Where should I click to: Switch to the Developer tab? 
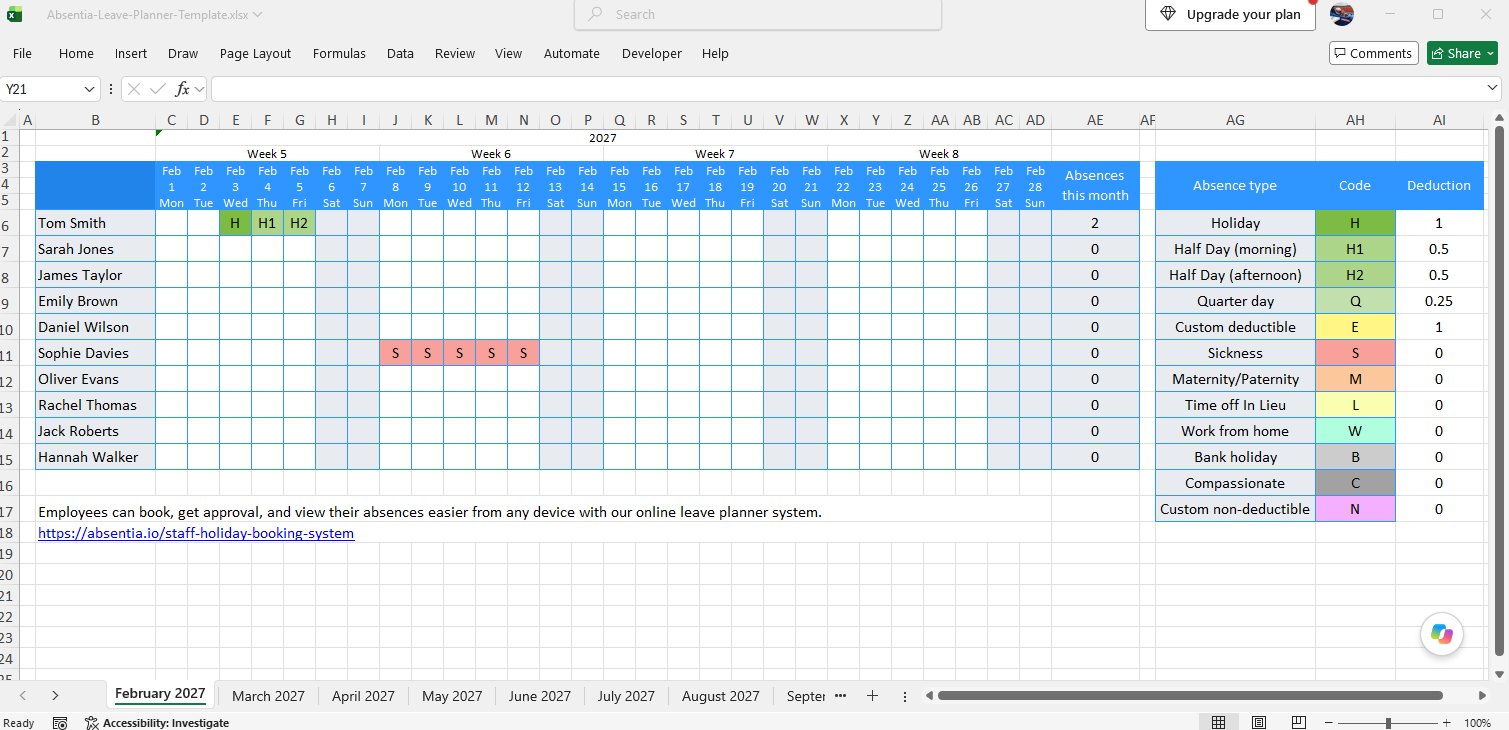(x=651, y=54)
